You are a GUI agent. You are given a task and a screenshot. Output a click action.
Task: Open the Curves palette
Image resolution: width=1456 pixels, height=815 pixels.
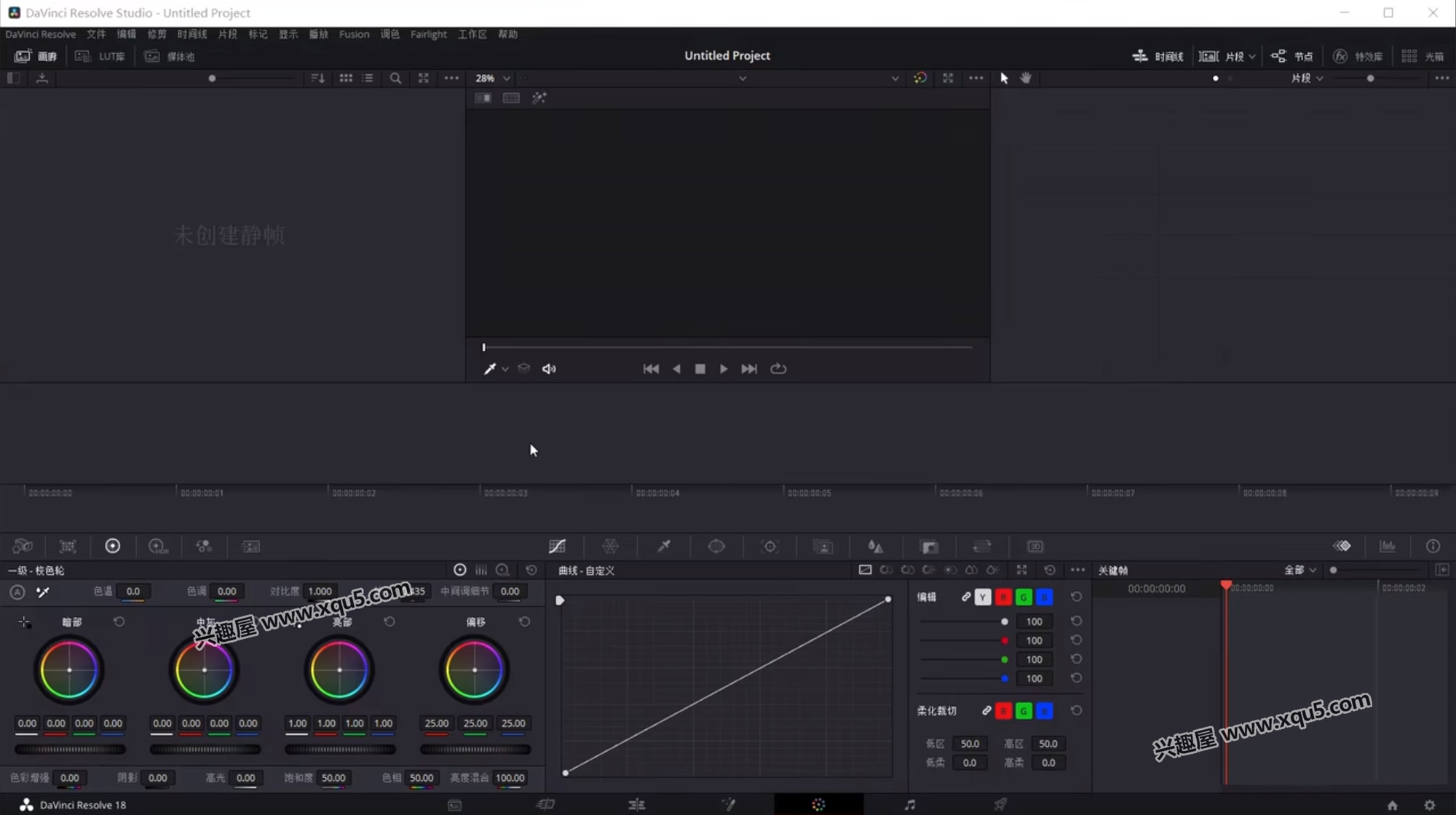pyautogui.click(x=557, y=546)
